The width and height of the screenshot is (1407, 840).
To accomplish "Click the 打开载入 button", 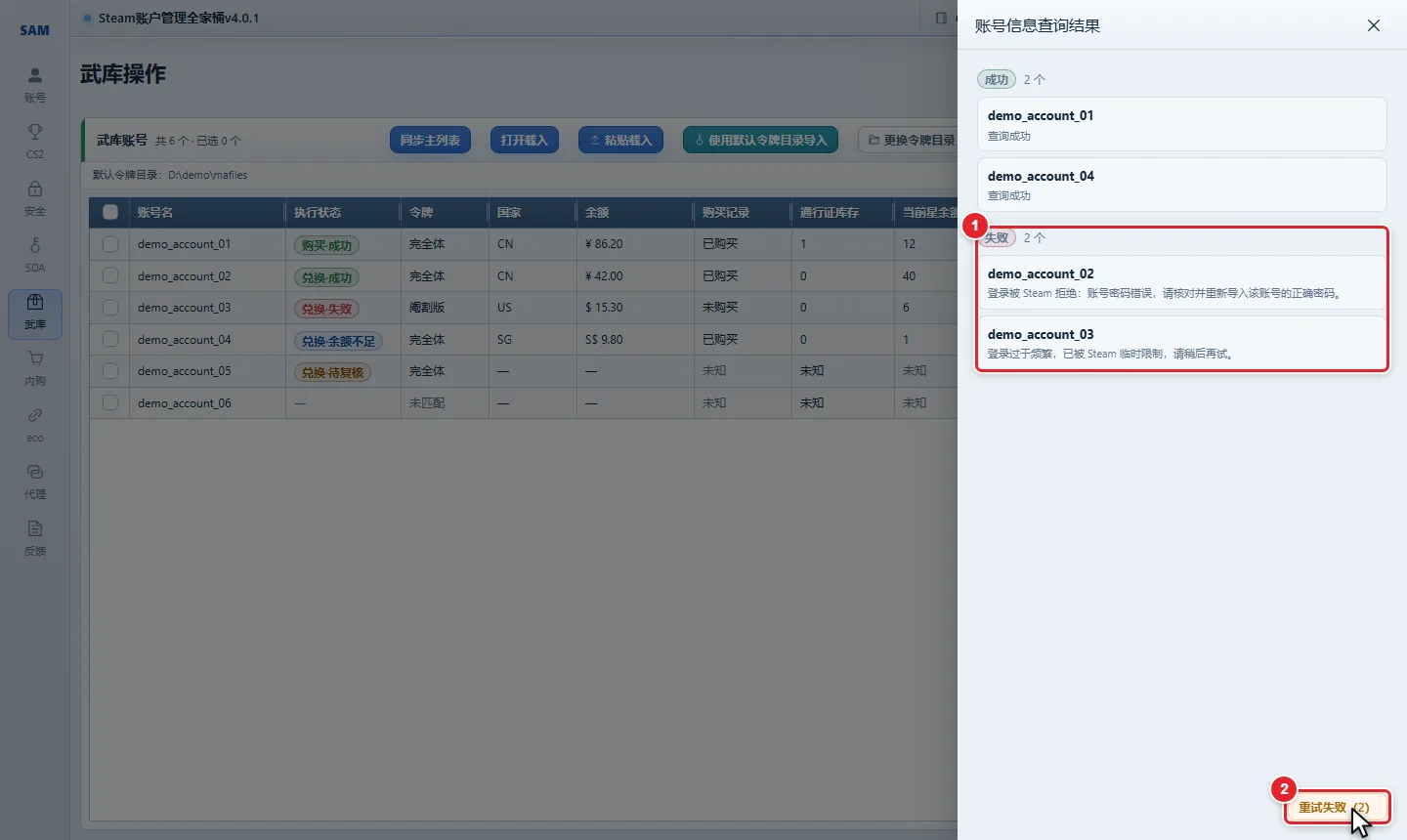I will pyautogui.click(x=525, y=140).
